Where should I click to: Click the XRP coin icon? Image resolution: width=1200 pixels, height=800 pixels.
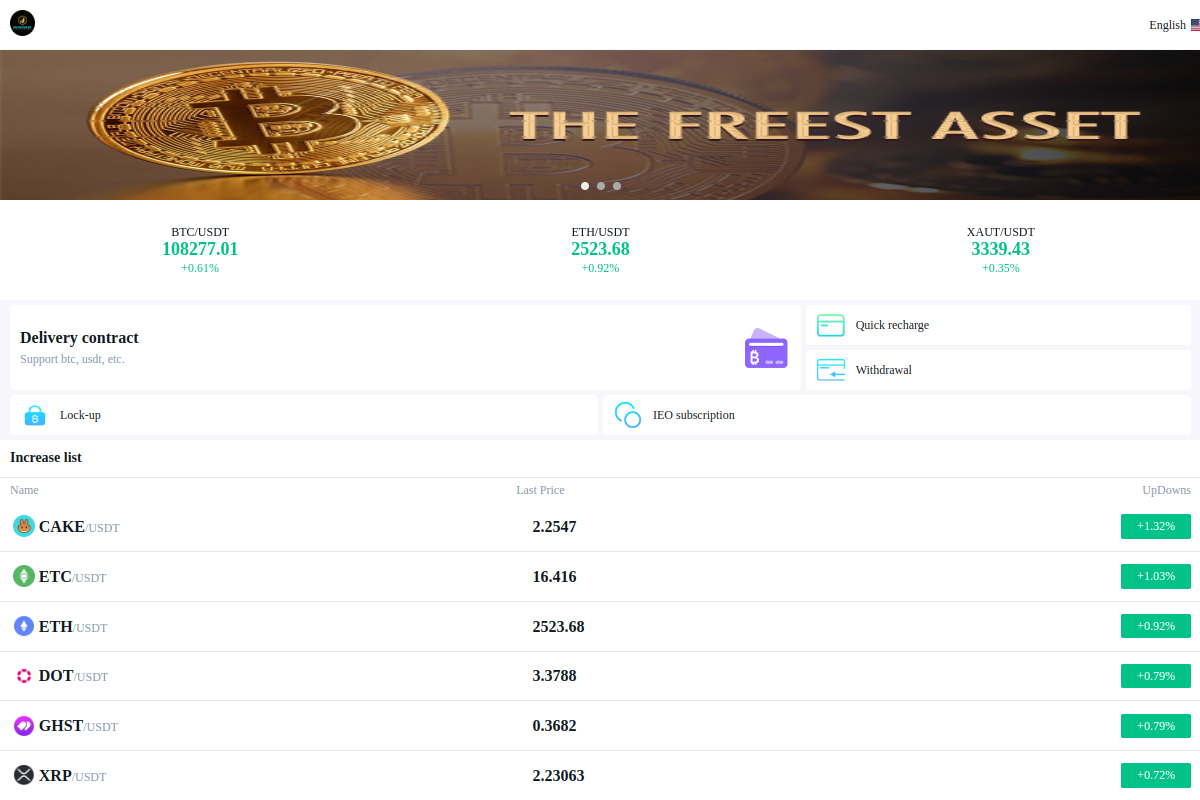[24, 775]
